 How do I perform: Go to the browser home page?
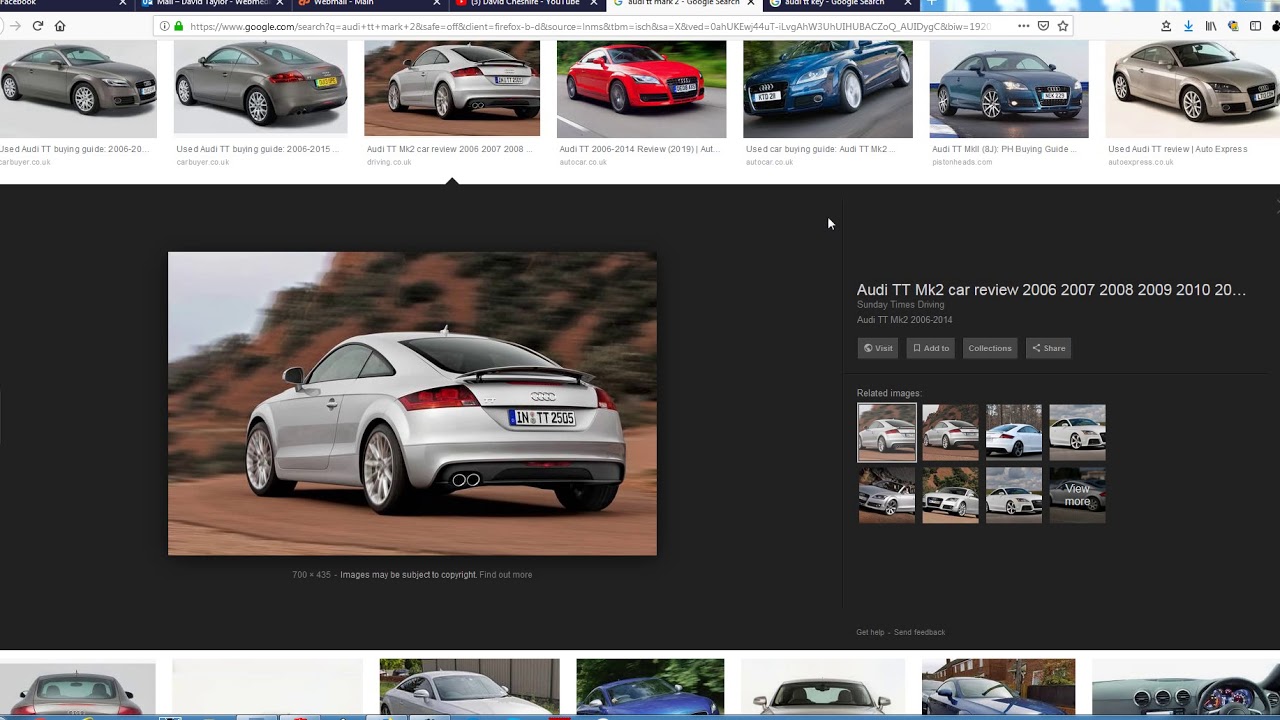coord(60,26)
